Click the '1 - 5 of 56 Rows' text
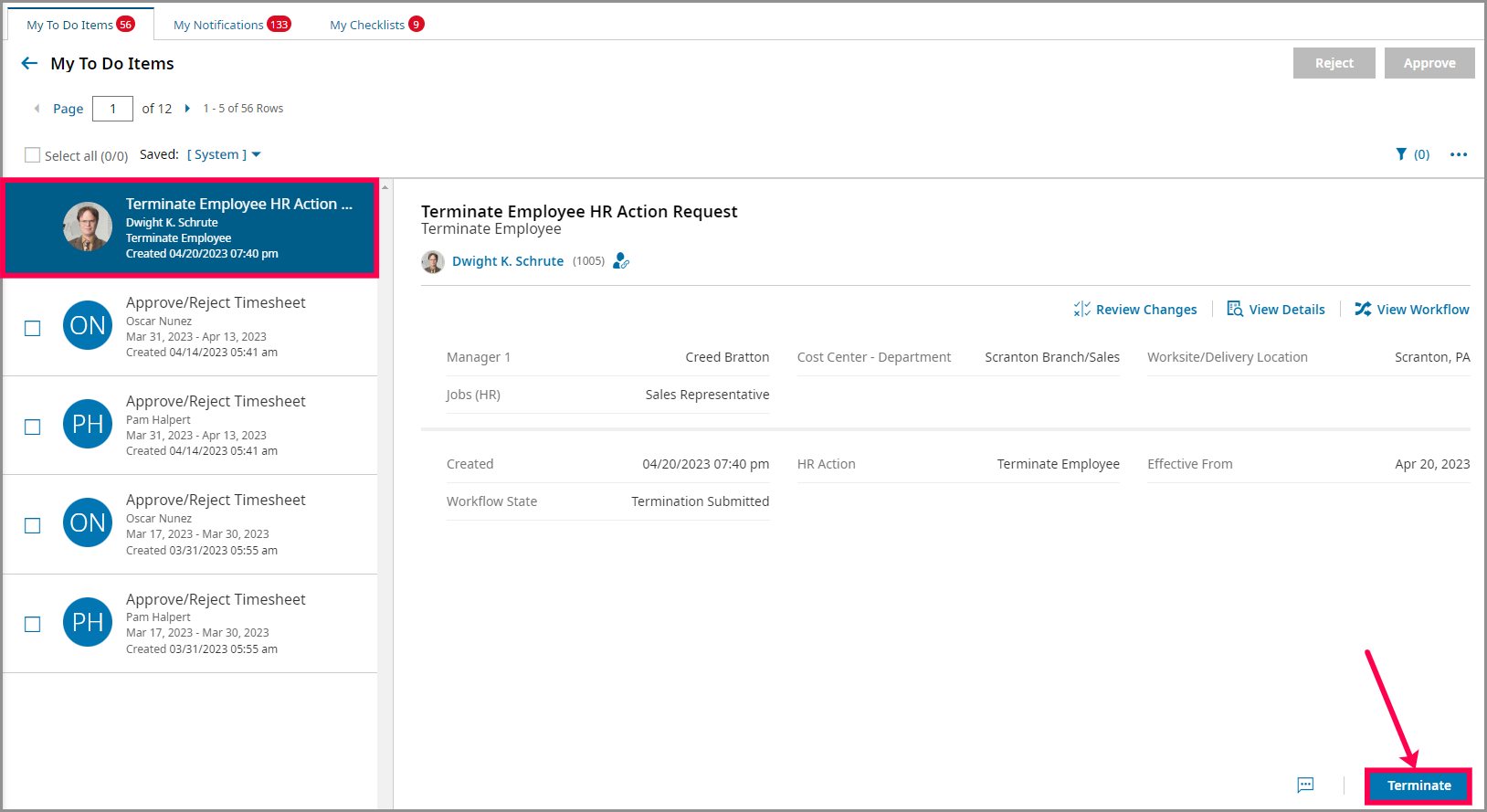This screenshot has width=1487, height=812. (x=243, y=109)
